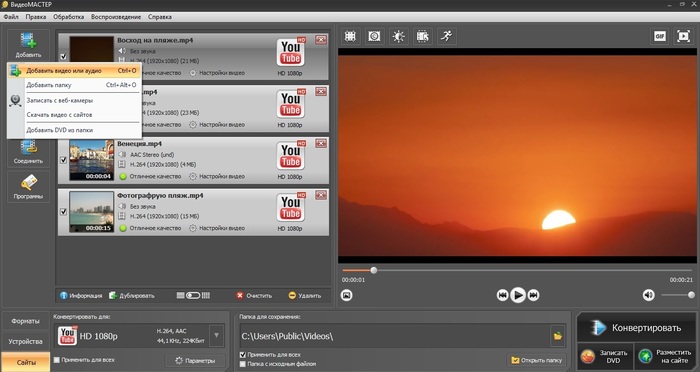This screenshot has width=700, height=372.
Task: Choose Записать с веб-камеры menu entry
Action: 74,100
